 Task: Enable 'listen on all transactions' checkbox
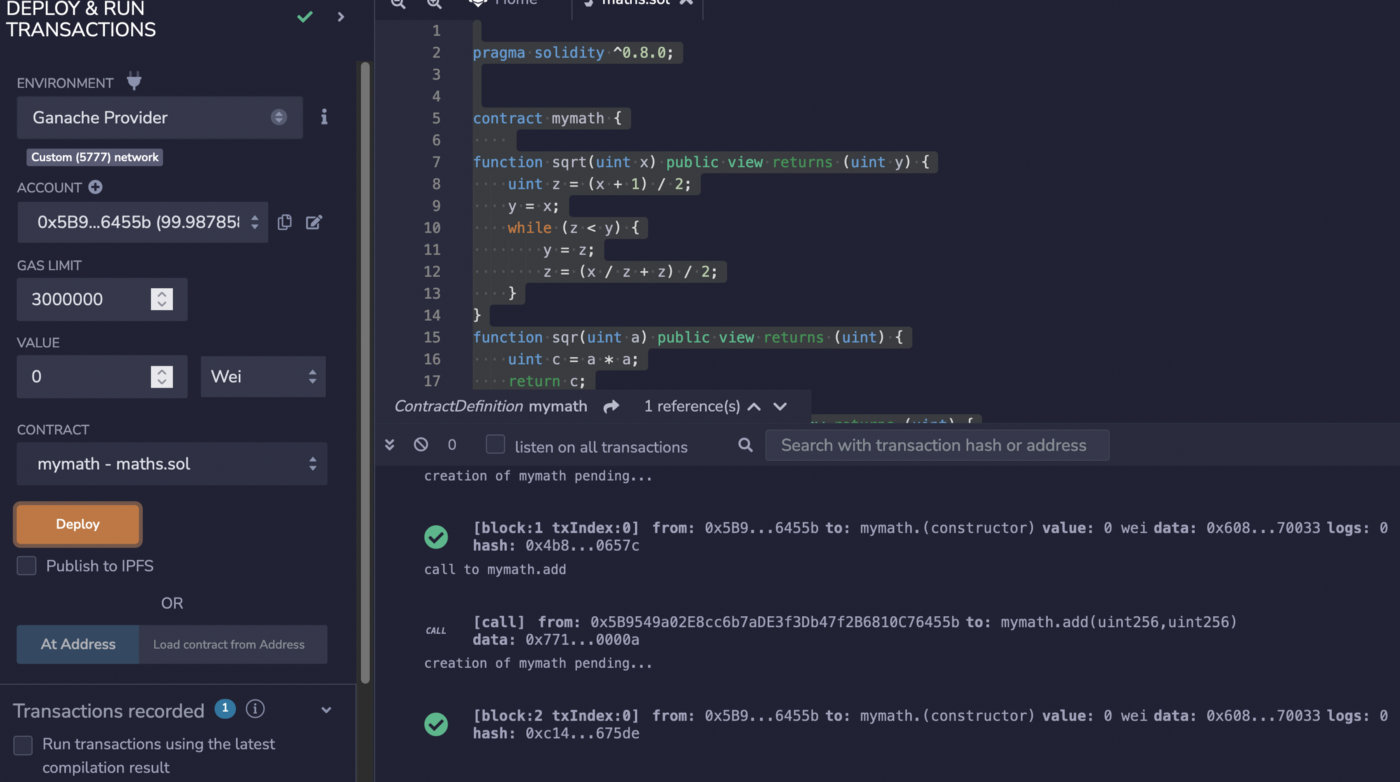click(x=495, y=445)
